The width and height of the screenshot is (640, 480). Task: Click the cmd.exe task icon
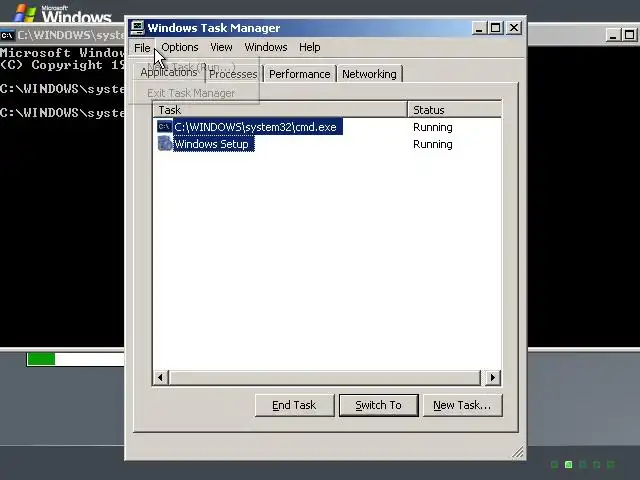click(x=164, y=127)
